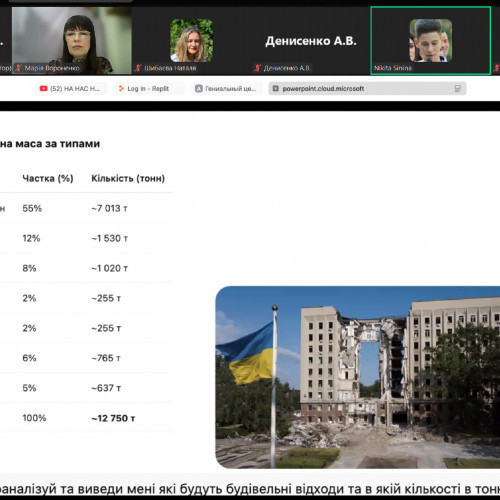This screenshot has width=500, height=500.
Task: Click the '~1 530 т' value
Action: click(x=110, y=238)
